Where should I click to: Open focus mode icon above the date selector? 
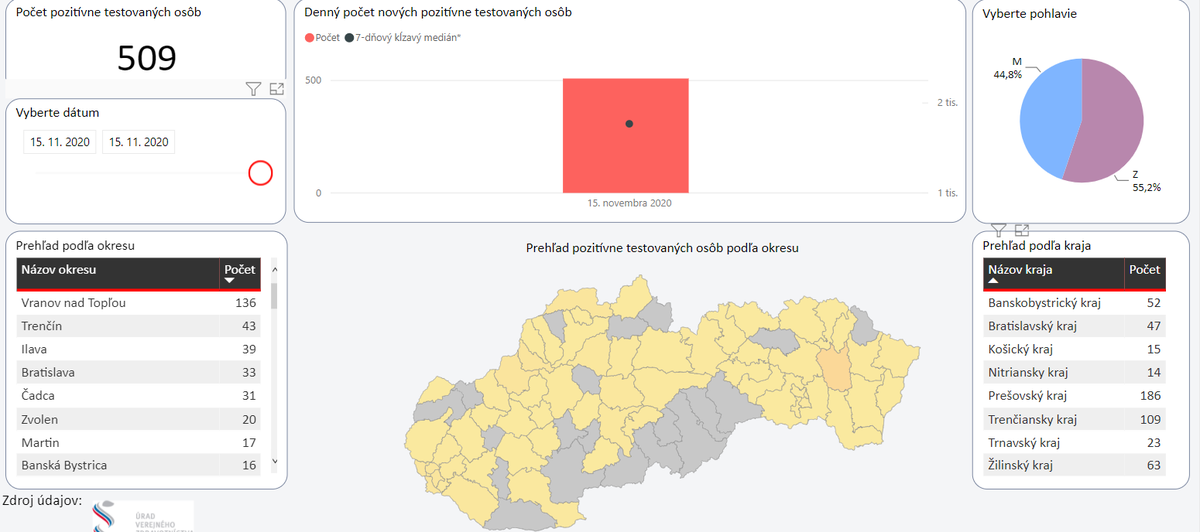(277, 89)
